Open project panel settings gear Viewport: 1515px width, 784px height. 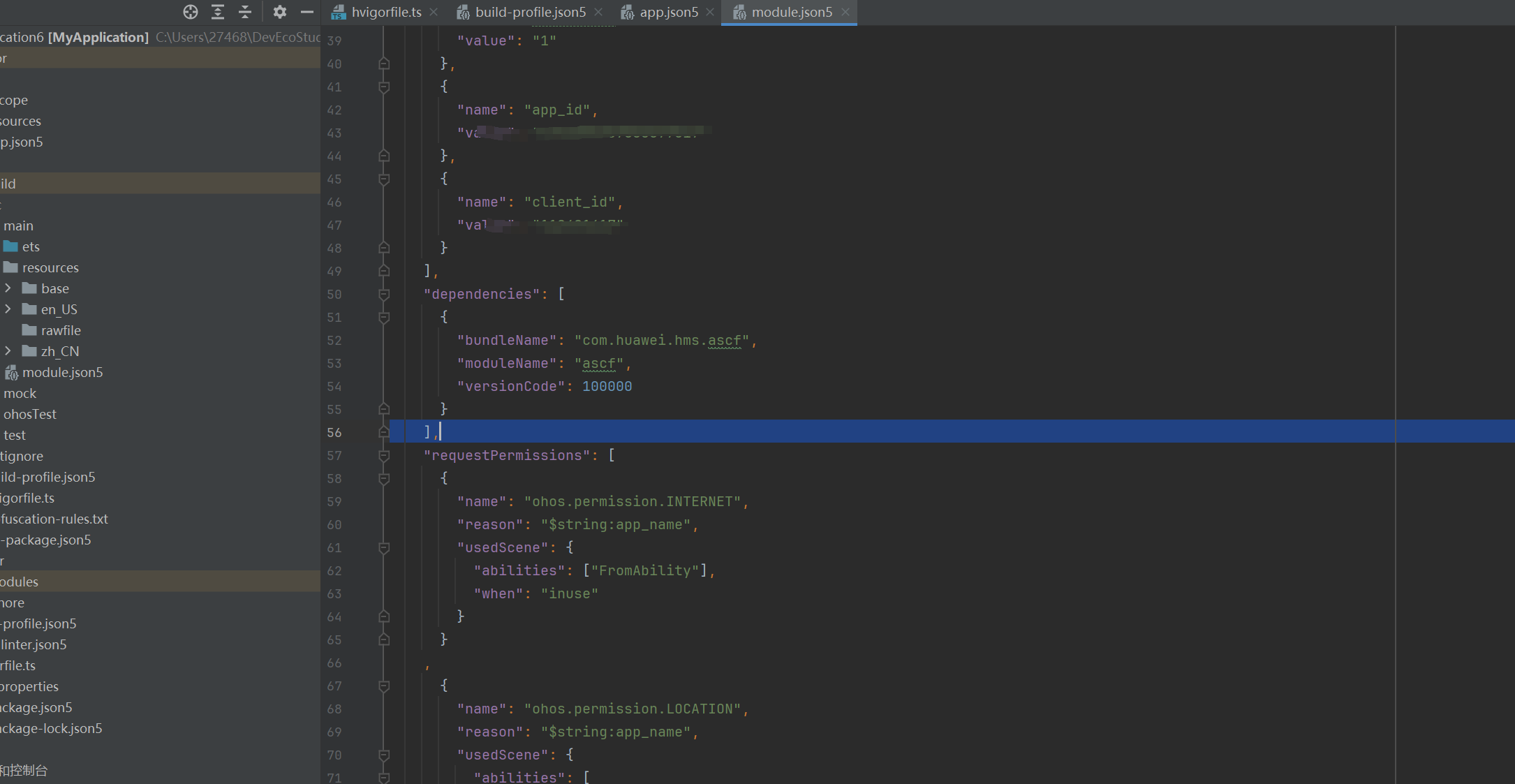279,12
